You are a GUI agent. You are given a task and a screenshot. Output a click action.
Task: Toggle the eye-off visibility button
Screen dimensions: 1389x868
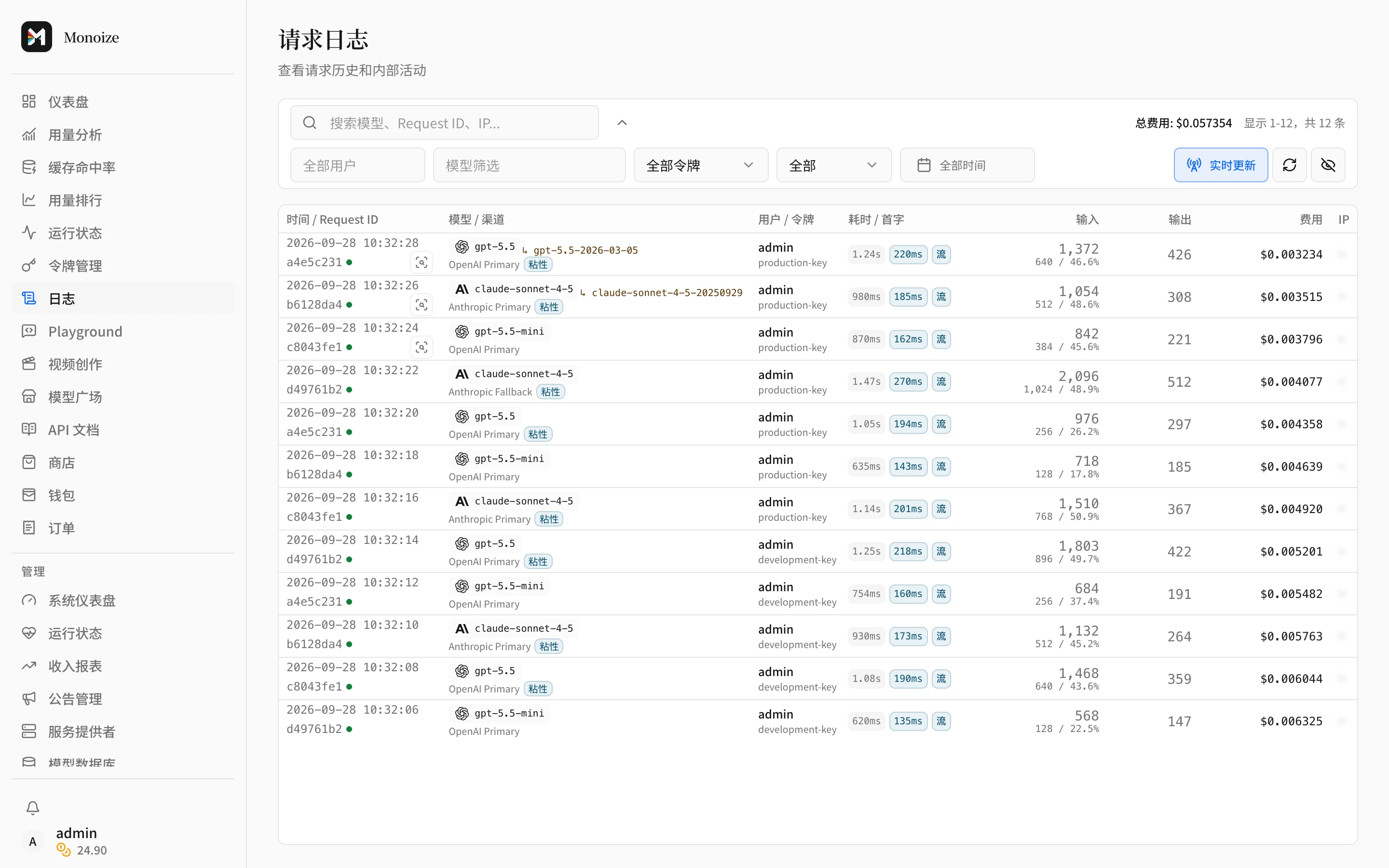click(1328, 165)
